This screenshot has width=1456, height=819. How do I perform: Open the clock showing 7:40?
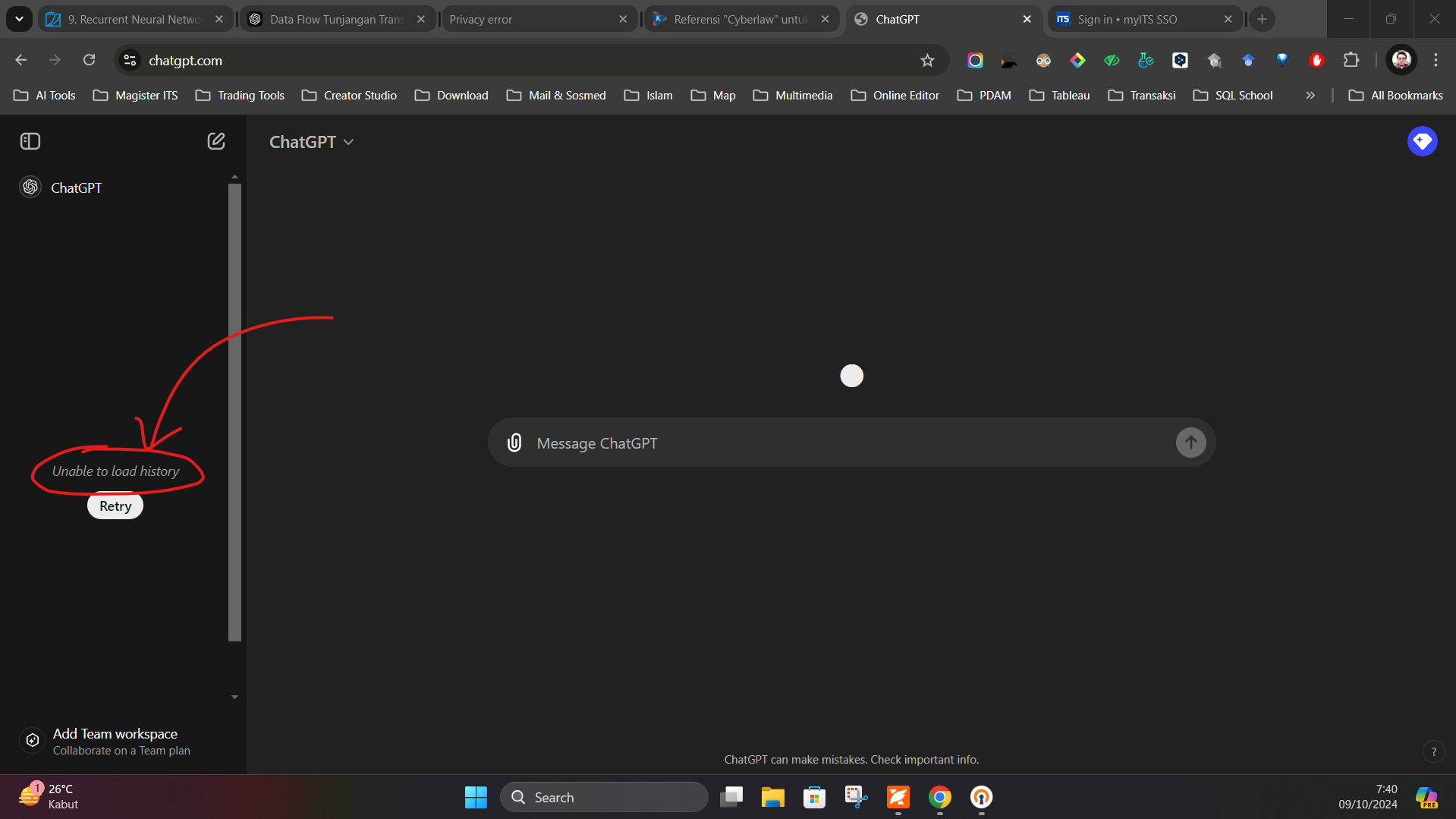1367,797
